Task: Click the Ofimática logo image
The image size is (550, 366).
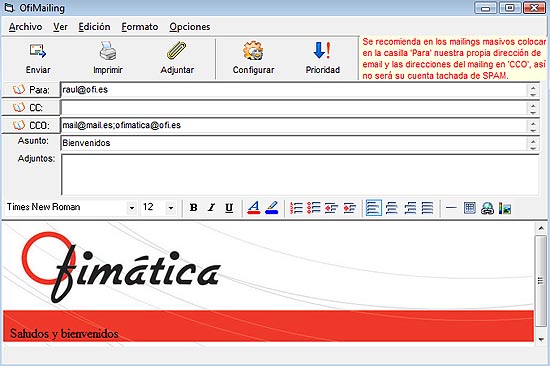Action: coord(121,267)
